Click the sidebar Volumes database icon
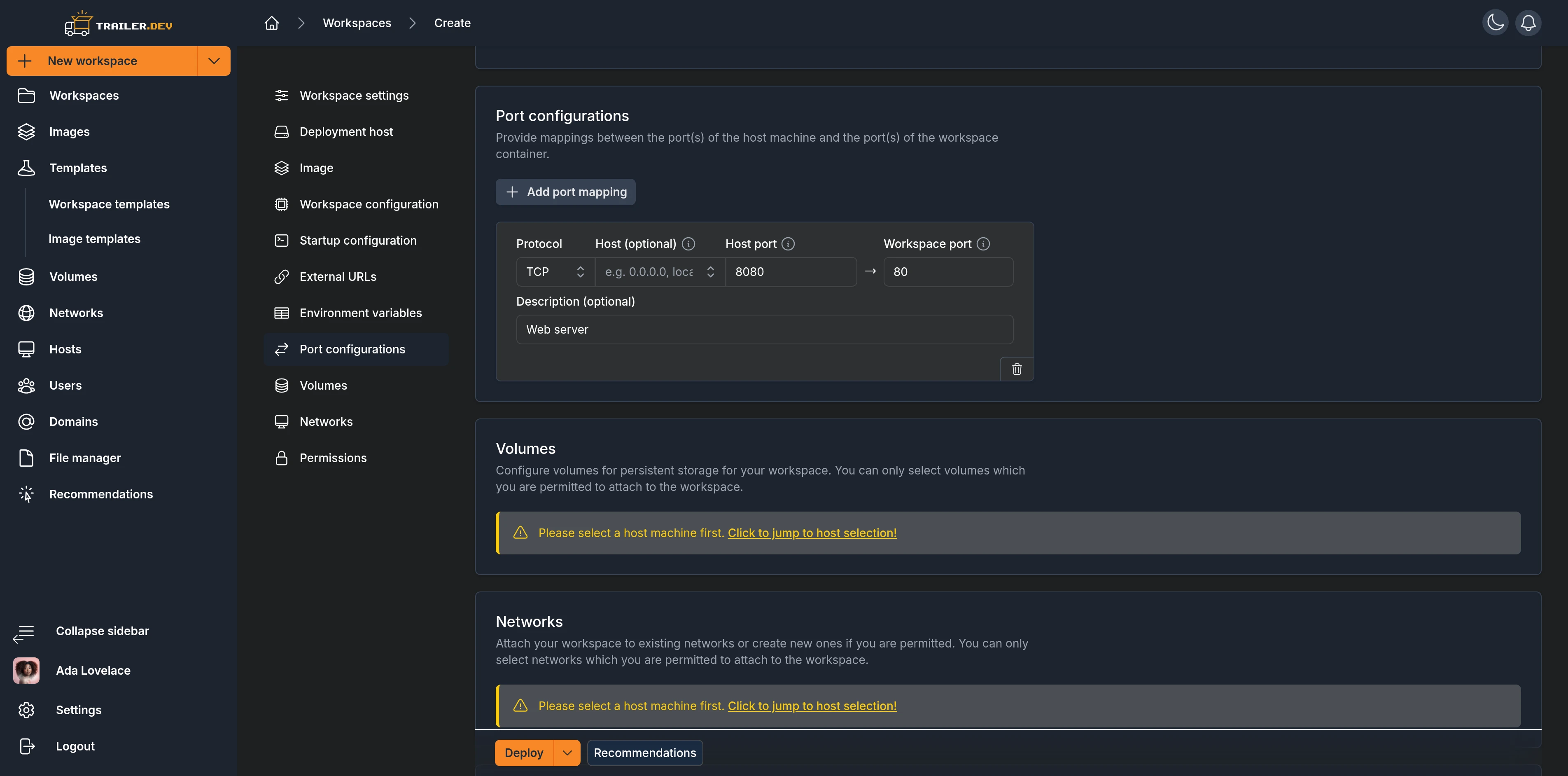Viewport: 1568px width, 776px height. click(26, 276)
